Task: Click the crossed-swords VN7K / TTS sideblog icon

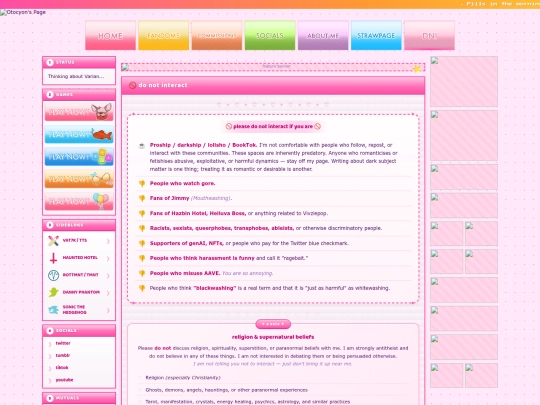Action: pos(53,240)
